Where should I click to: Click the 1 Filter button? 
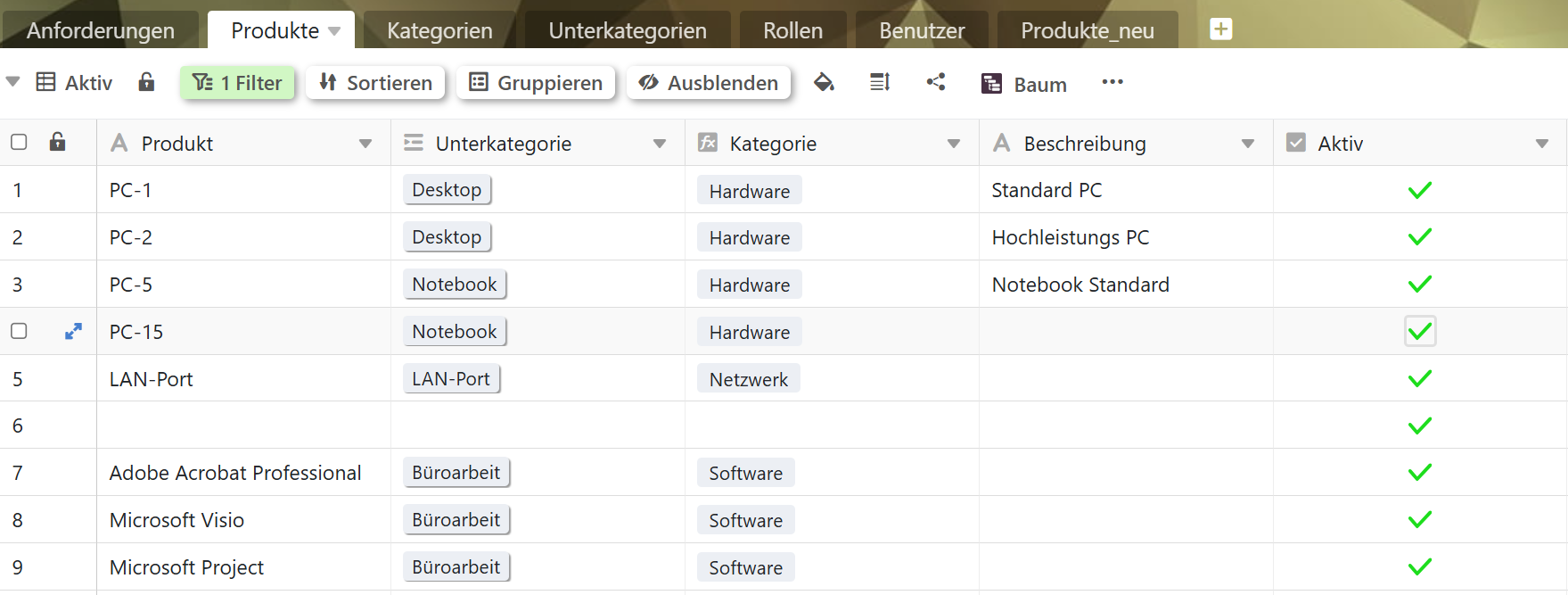pyautogui.click(x=237, y=83)
